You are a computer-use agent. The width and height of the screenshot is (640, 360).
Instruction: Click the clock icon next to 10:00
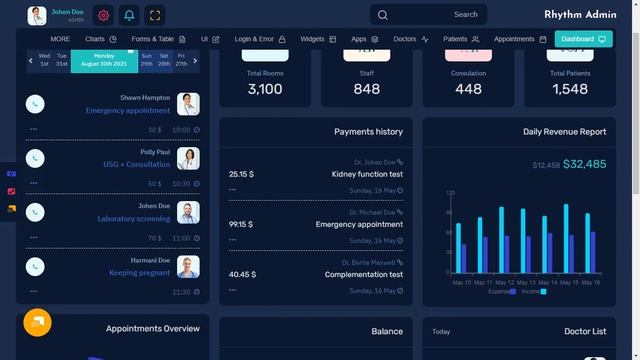point(197,130)
